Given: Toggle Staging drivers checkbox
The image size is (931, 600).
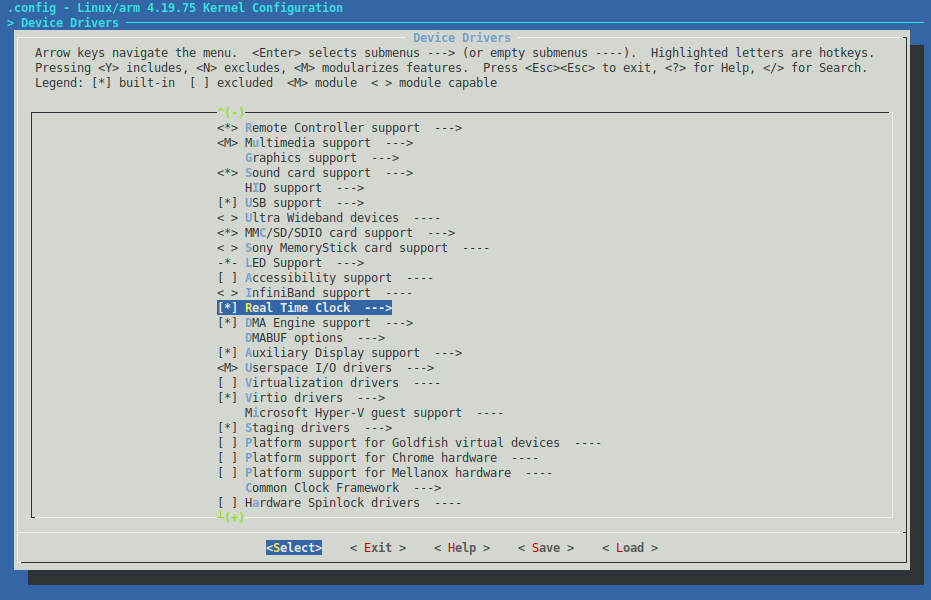Looking at the screenshot, I should tap(227, 428).
